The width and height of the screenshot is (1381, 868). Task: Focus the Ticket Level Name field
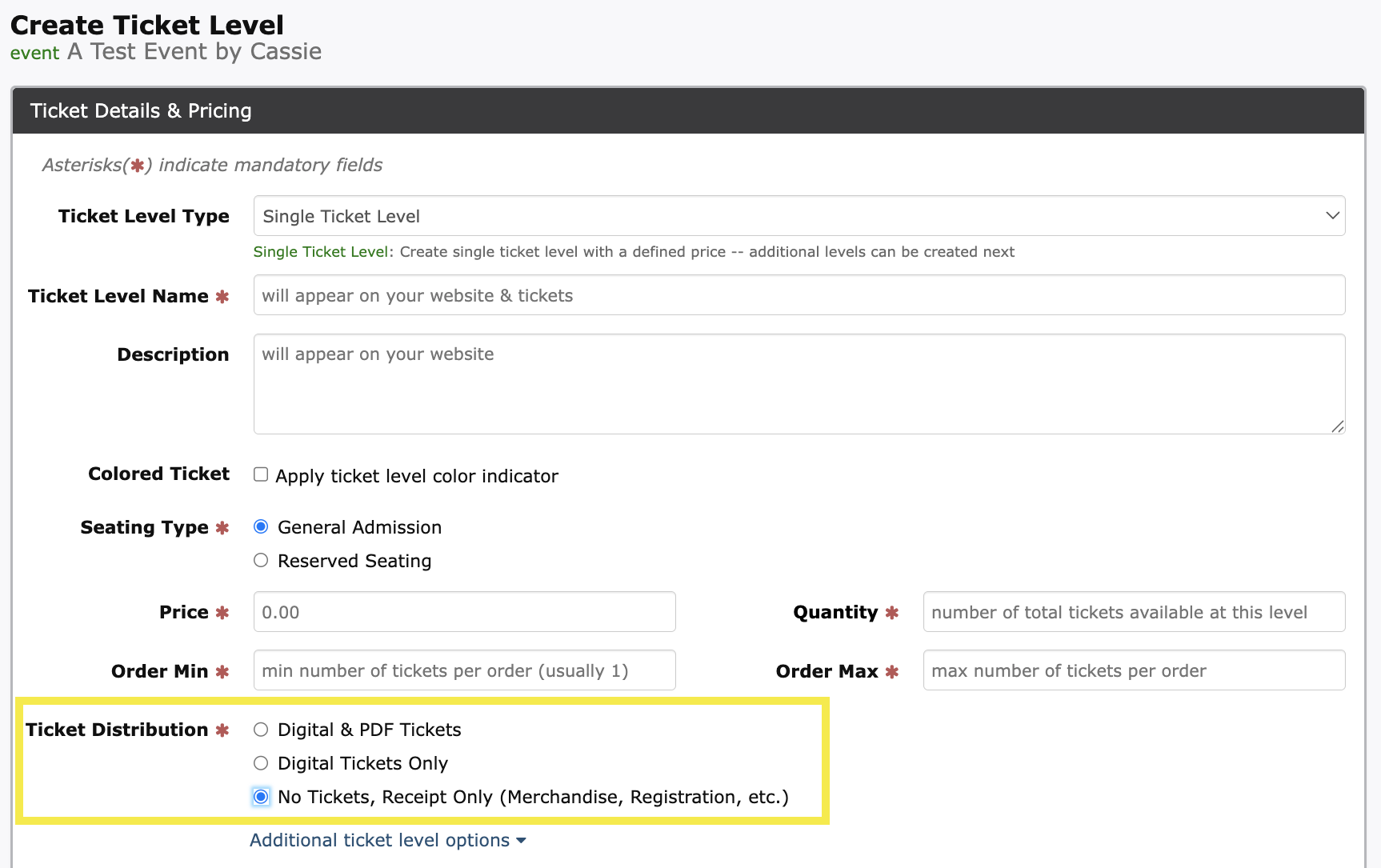(798, 295)
